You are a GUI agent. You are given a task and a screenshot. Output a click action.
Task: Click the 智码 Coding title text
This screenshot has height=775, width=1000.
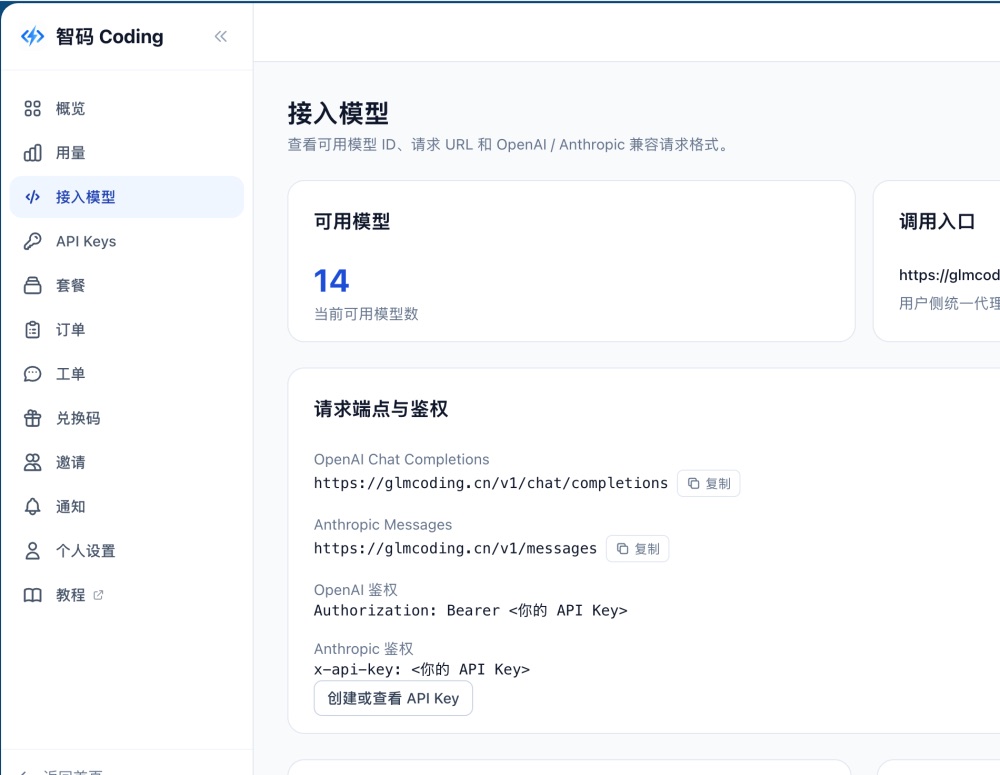(110, 36)
